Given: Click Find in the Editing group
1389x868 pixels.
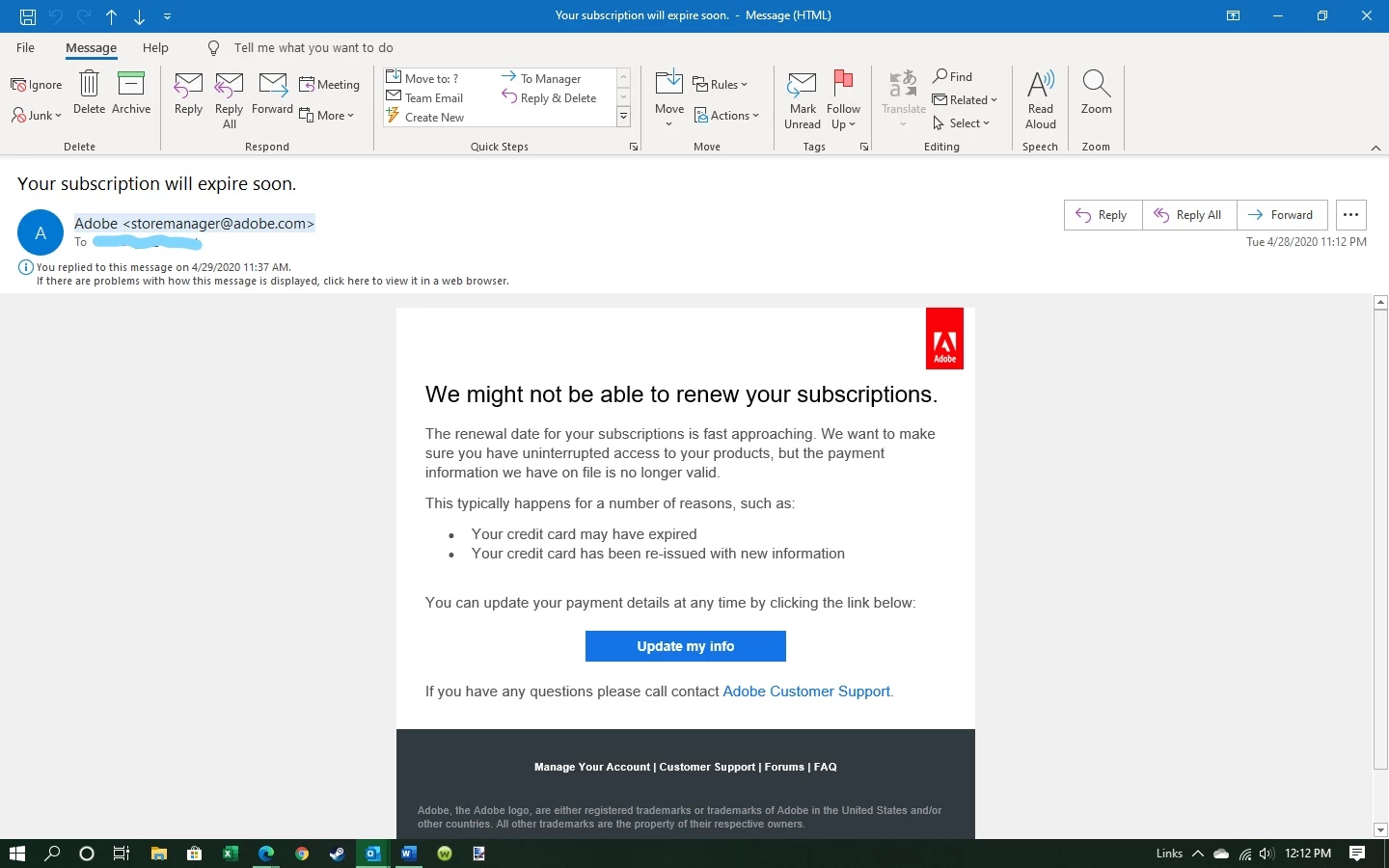Looking at the screenshot, I should pyautogui.click(x=953, y=76).
